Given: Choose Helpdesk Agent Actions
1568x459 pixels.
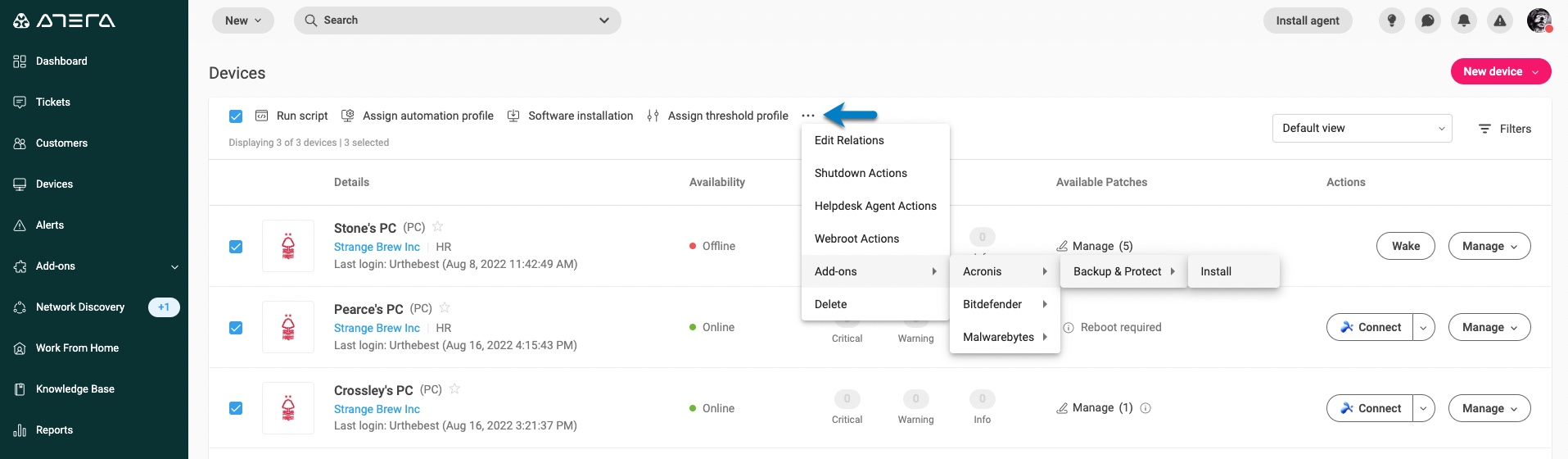Looking at the screenshot, I should pyautogui.click(x=875, y=206).
